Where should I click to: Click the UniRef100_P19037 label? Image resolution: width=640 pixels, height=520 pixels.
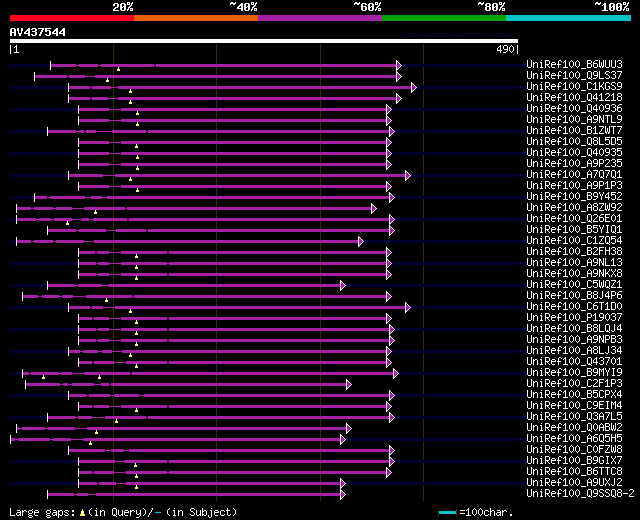pyautogui.click(x=574, y=318)
